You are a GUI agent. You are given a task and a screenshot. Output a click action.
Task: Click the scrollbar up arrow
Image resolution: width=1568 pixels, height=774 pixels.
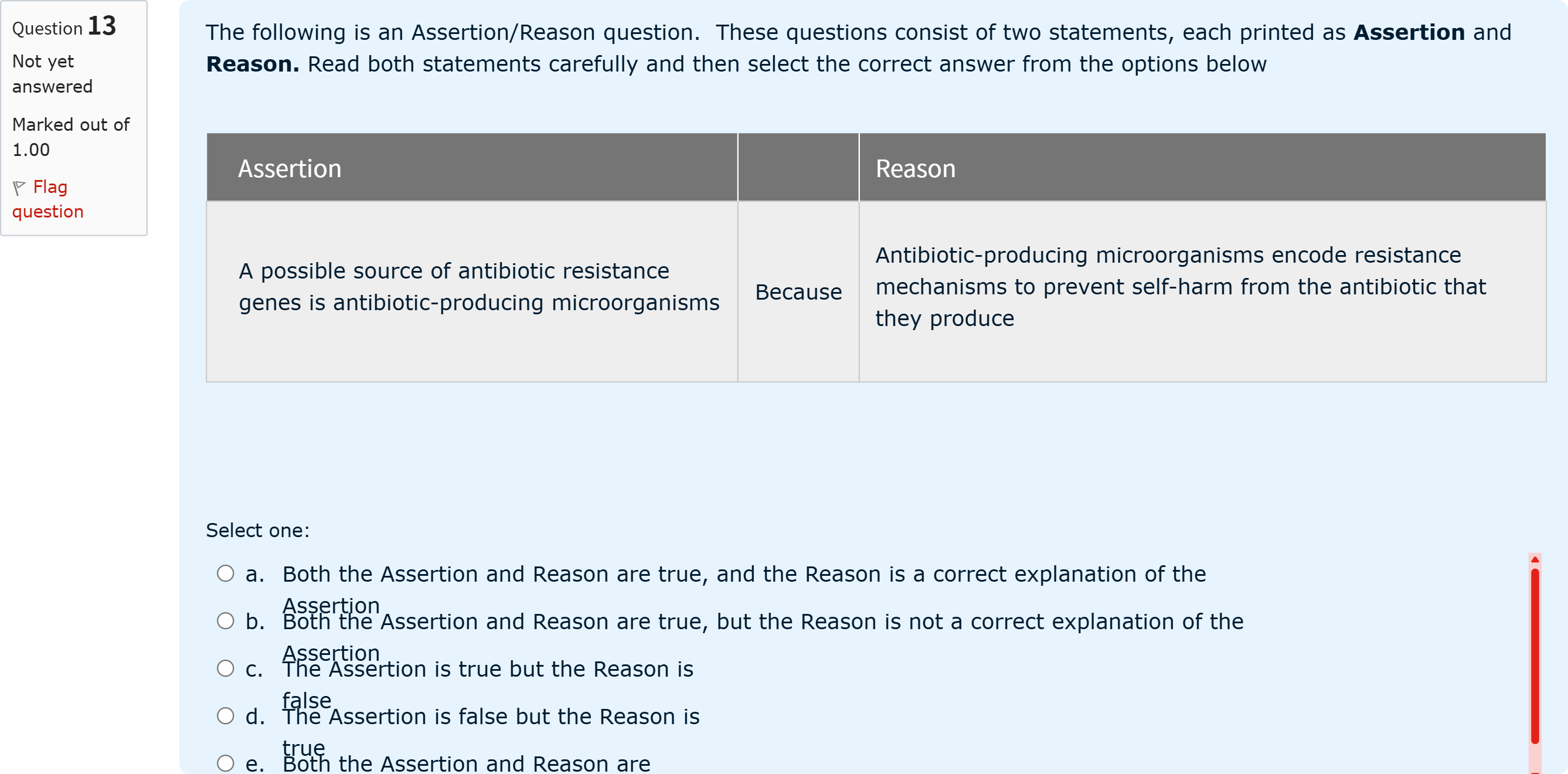1535,559
